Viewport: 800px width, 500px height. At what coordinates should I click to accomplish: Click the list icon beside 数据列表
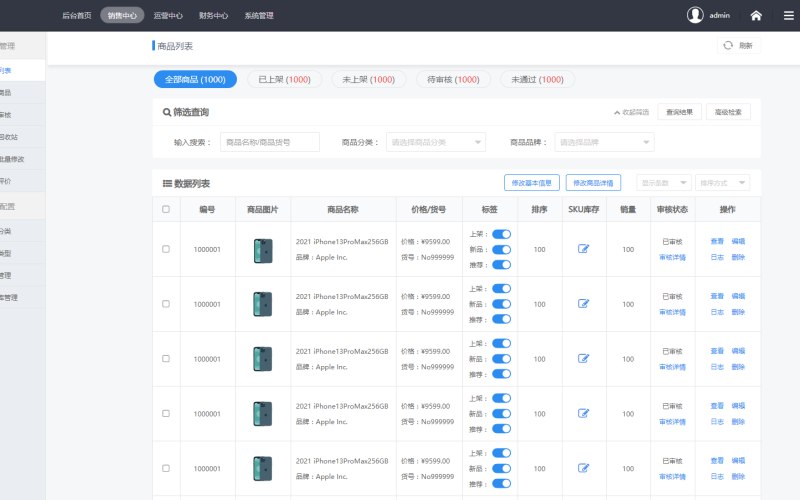(x=167, y=184)
